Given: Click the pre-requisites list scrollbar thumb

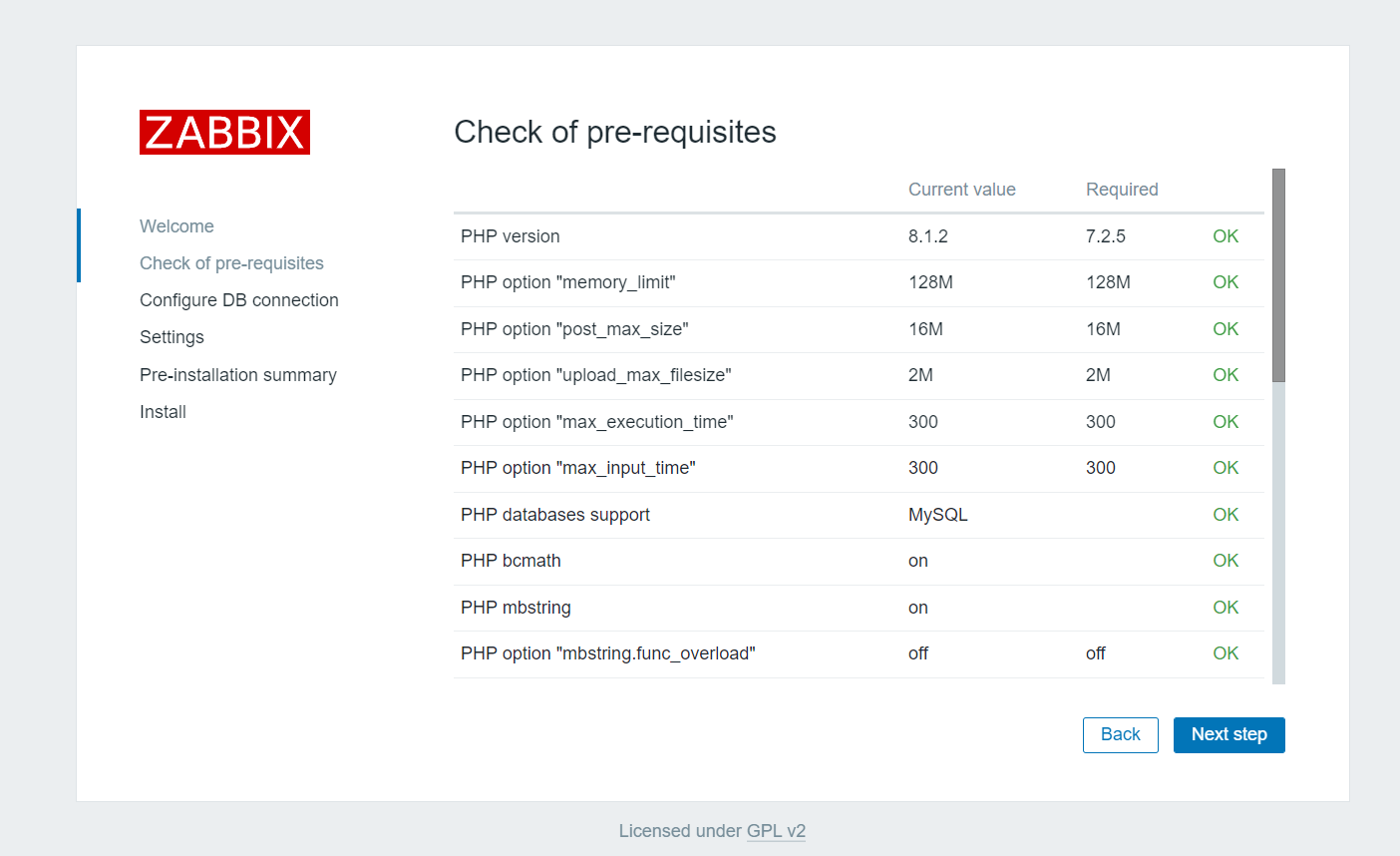Looking at the screenshot, I should (x=1278, y=274).
